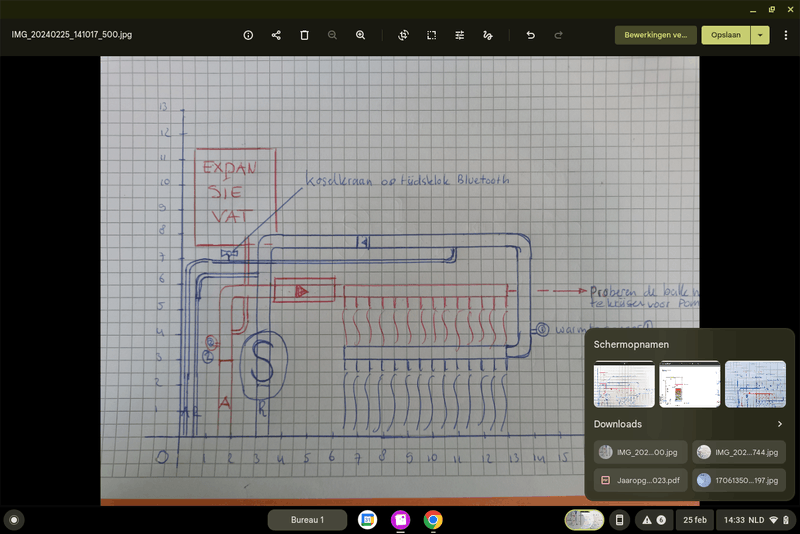This screenshot has height=534, width=800.
Task: Select the draw annotation tool
Action: pyautogui.click(x=487, y=35)
